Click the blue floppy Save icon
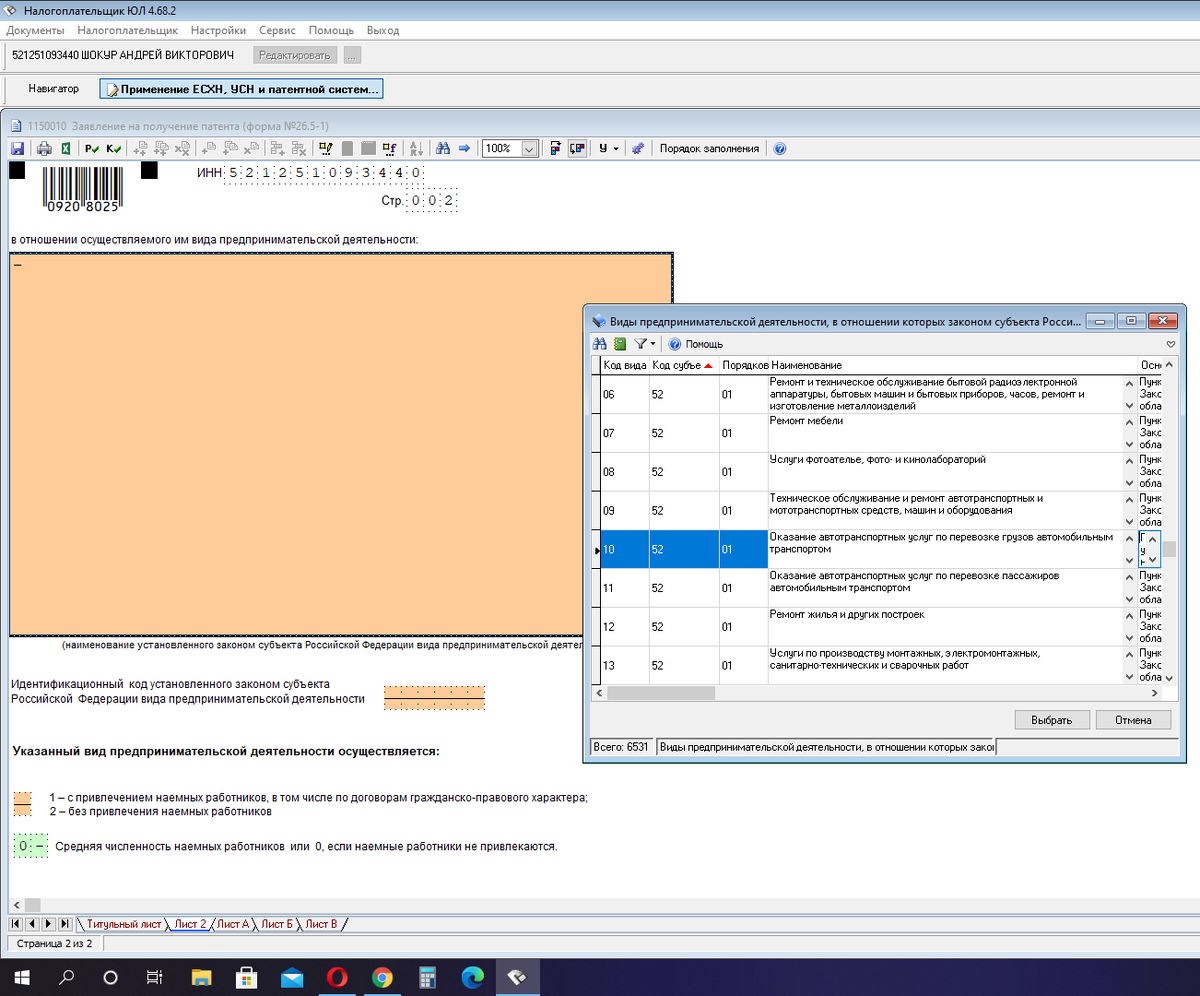This screenshot has width=1200, height=996. (17, 148)
